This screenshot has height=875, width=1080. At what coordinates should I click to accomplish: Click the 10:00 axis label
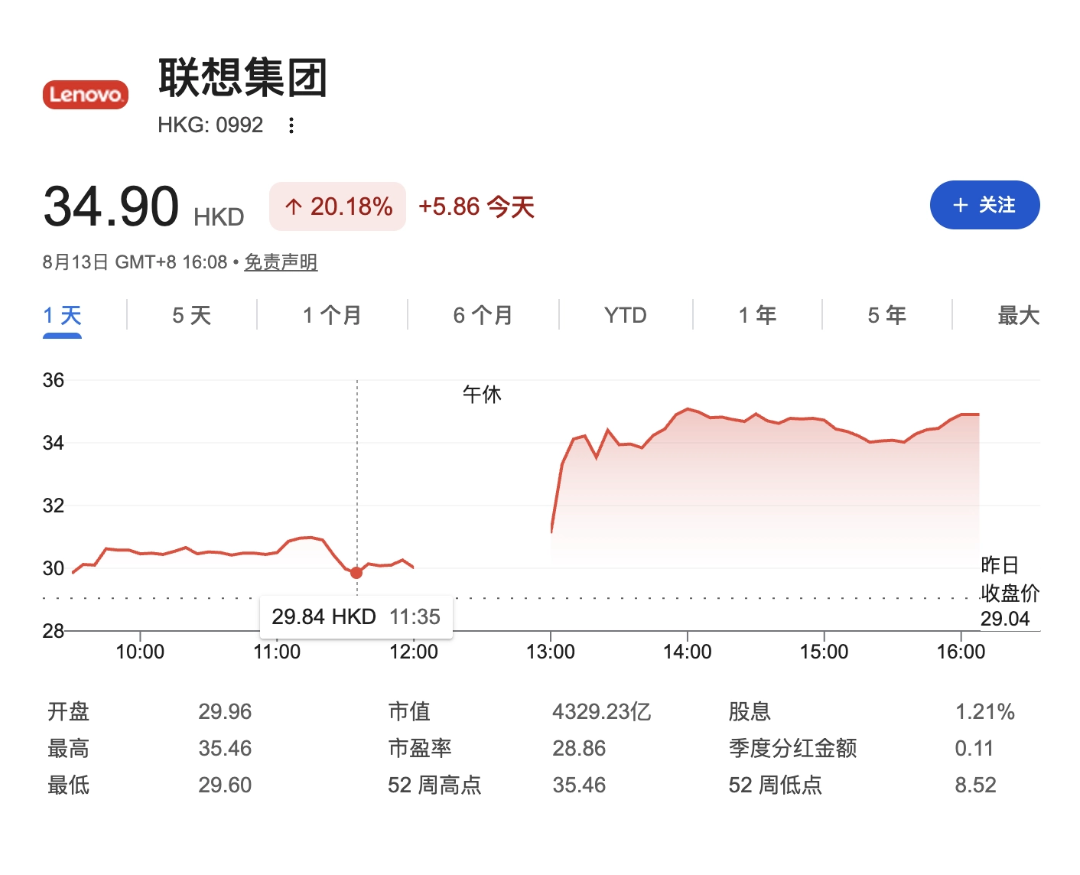pos(140,652)
